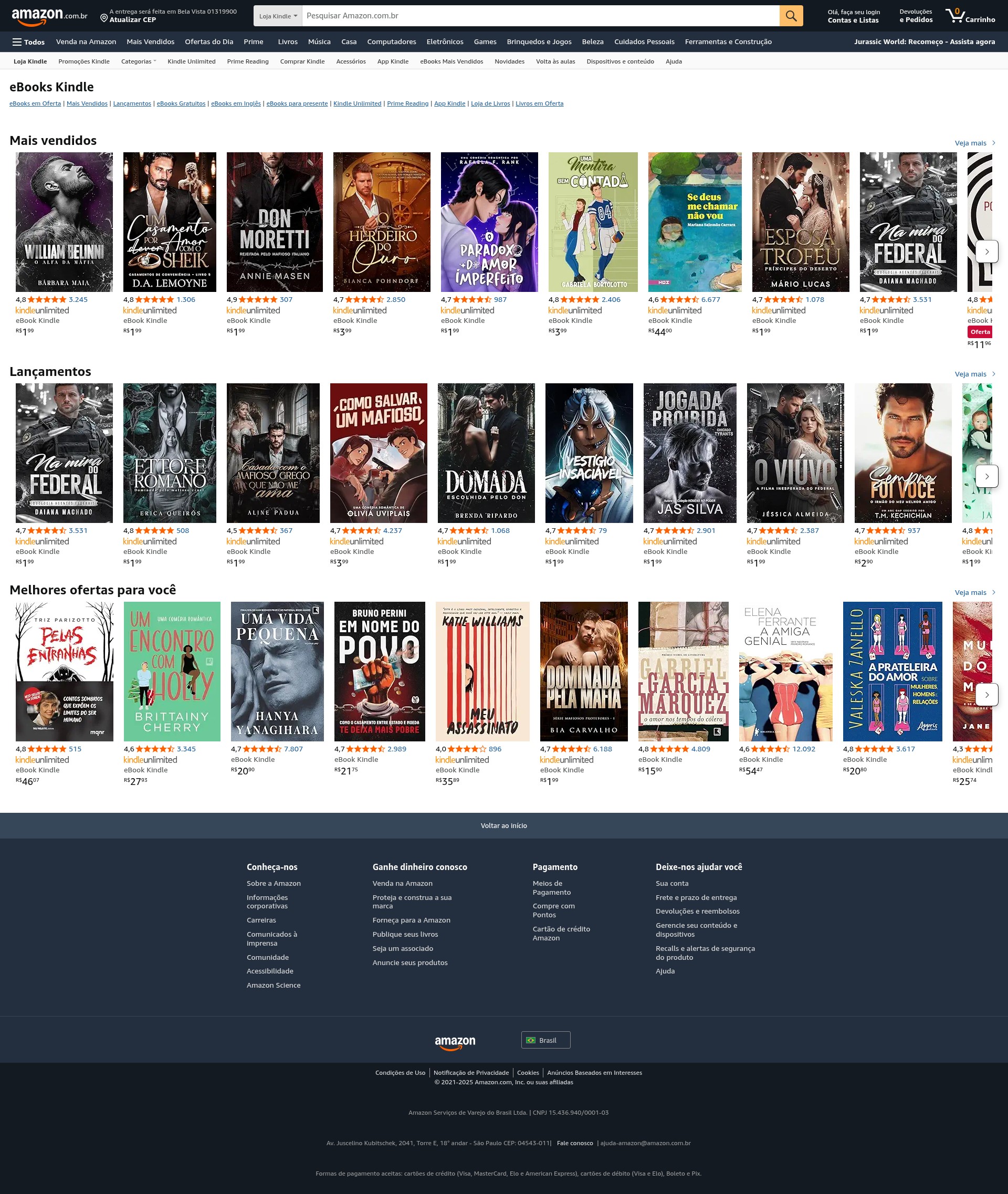This screenshot has width=1008, height=1194.
Task: Select the Brasil flag country button
Action: point(545,1040)
